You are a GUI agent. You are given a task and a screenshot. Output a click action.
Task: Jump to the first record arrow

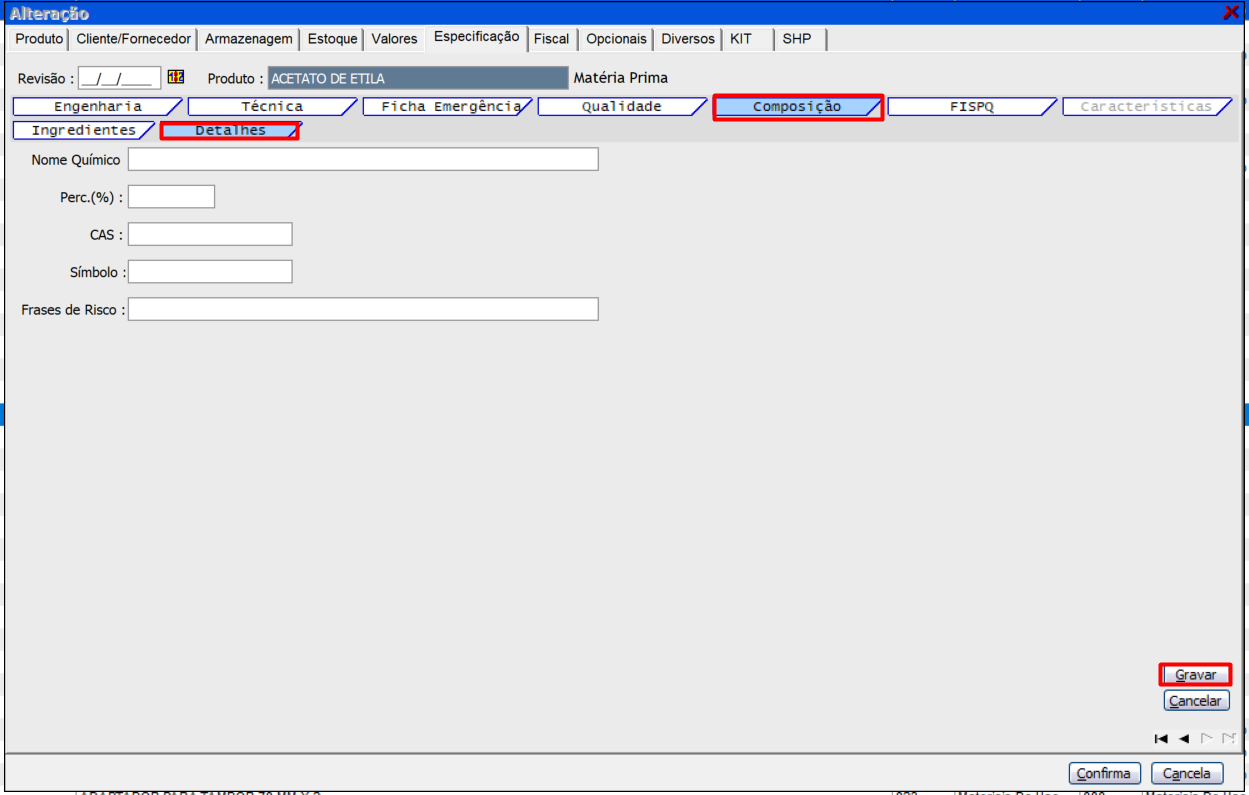pyautogui.click(x=1161, y=739)
